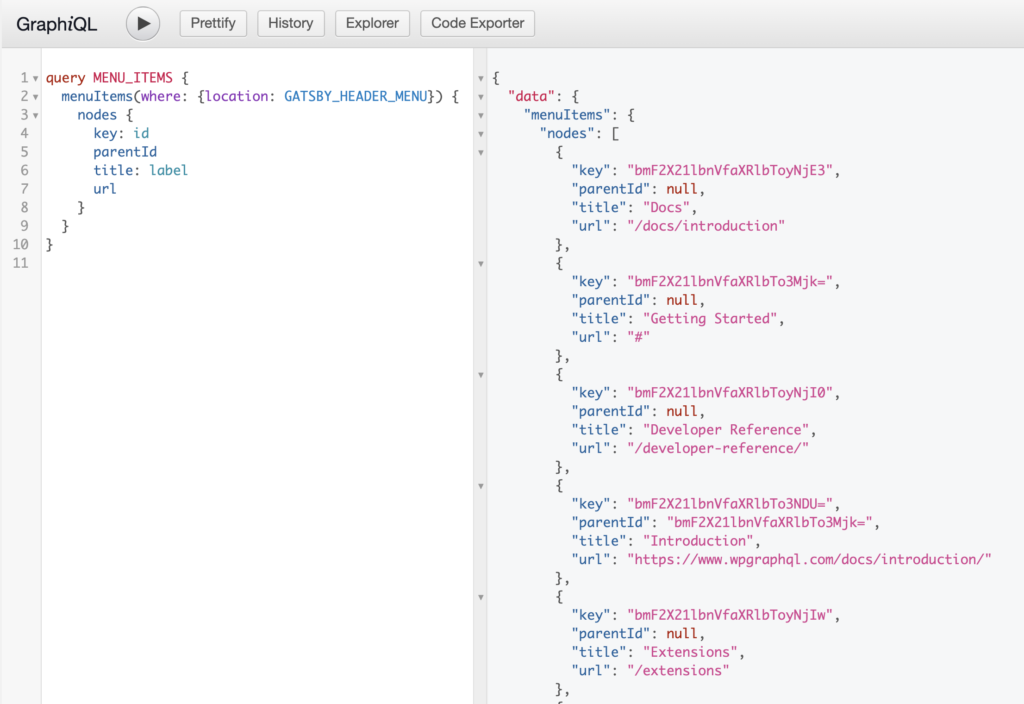The image size is (1024, 704).
Task: Collapse the top-level result object
Action: [481, 77]
